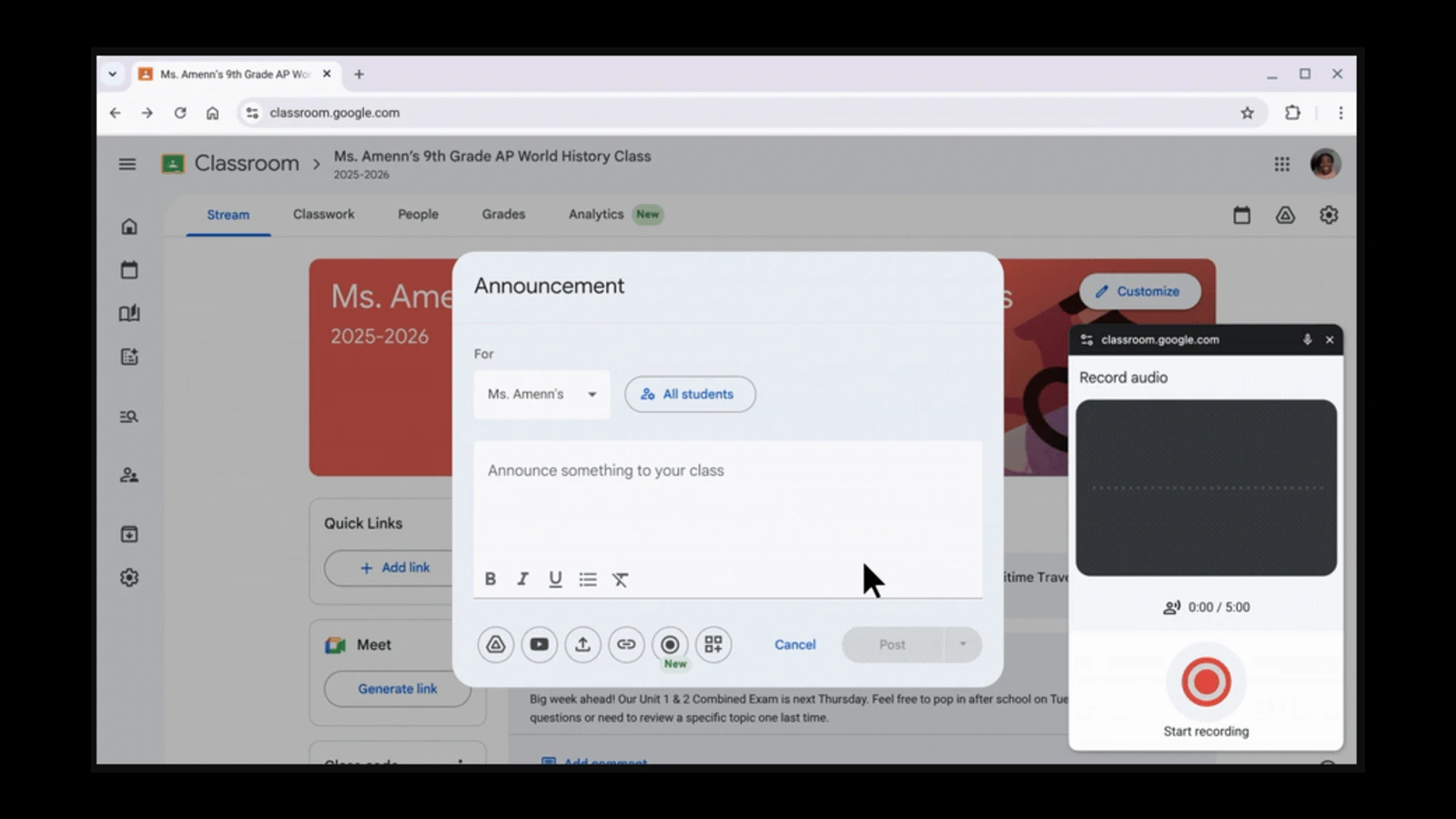Viewport: 1456px width, 819px height.
Task: Expand the Post options arrow
Action: coord(963,644)
